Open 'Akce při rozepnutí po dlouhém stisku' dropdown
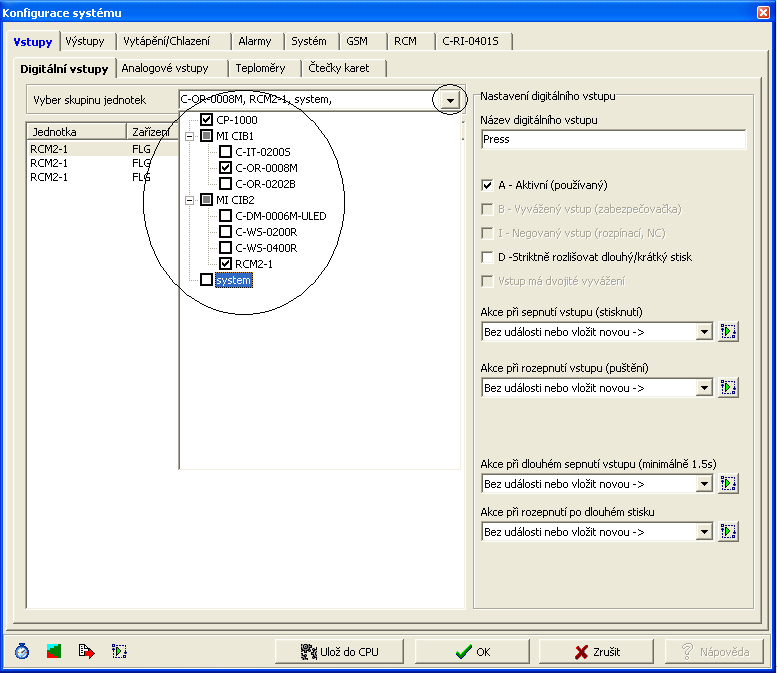 704,532
